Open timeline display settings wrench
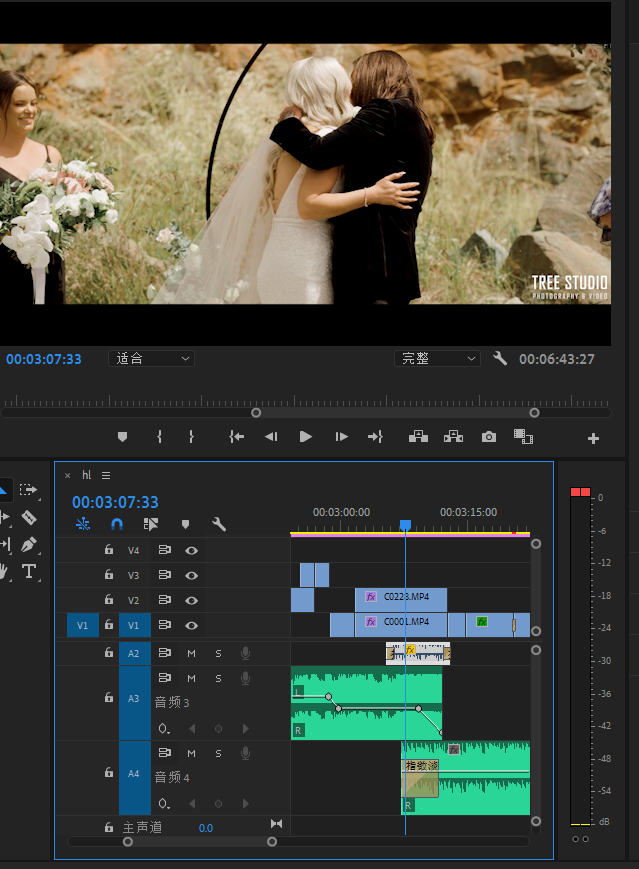The width and height of the screenshot is (639, 869). 219,524
